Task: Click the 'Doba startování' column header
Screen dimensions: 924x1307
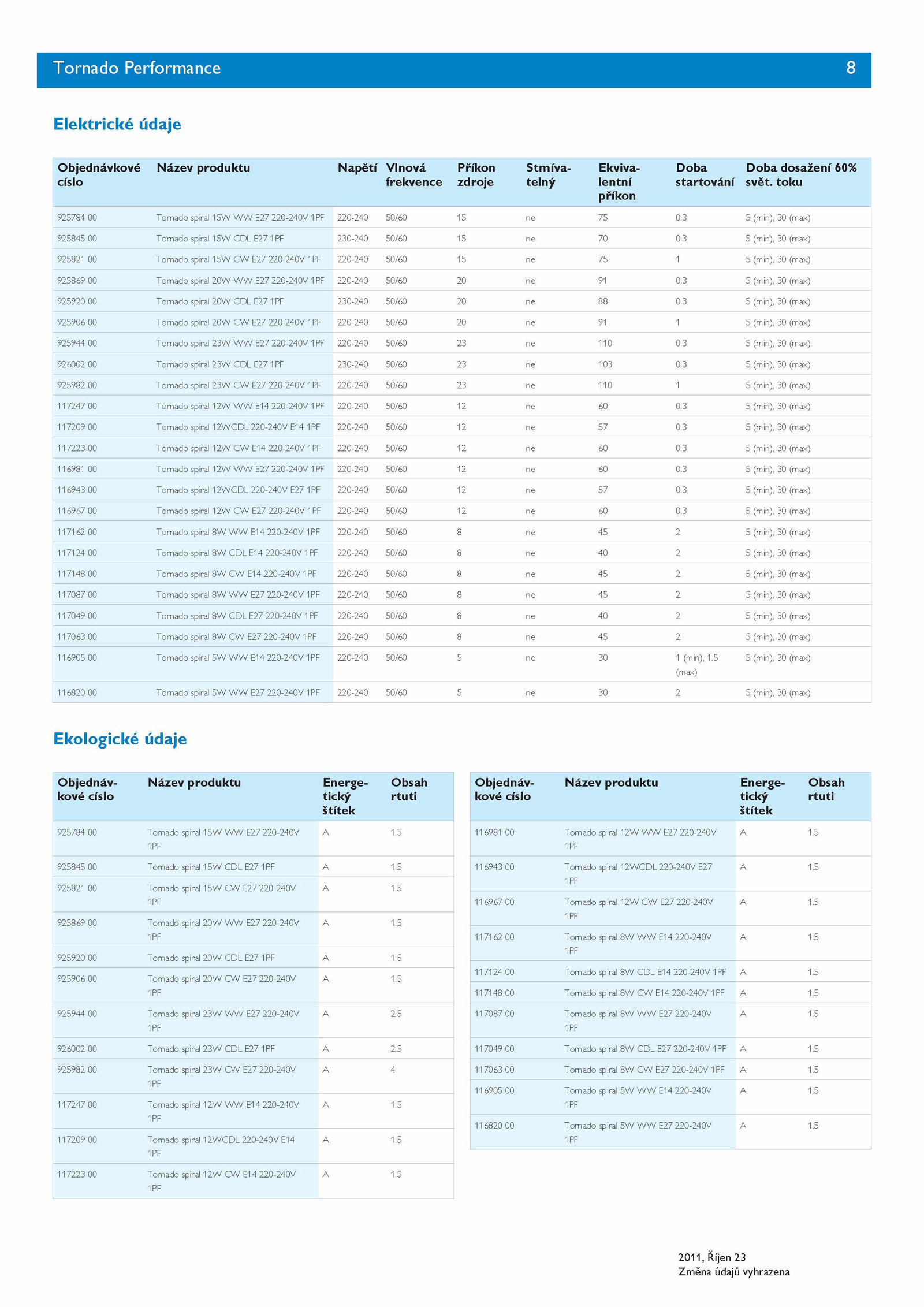Action: pos(705,175)
